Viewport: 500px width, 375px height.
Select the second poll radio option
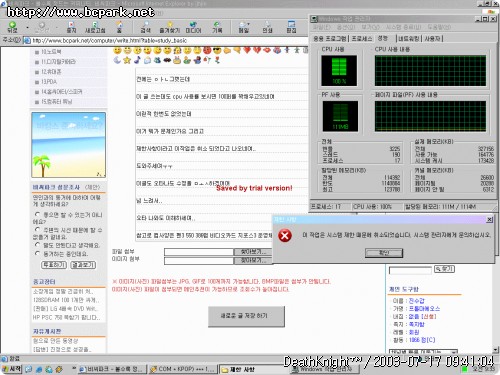tap(37, 230)
